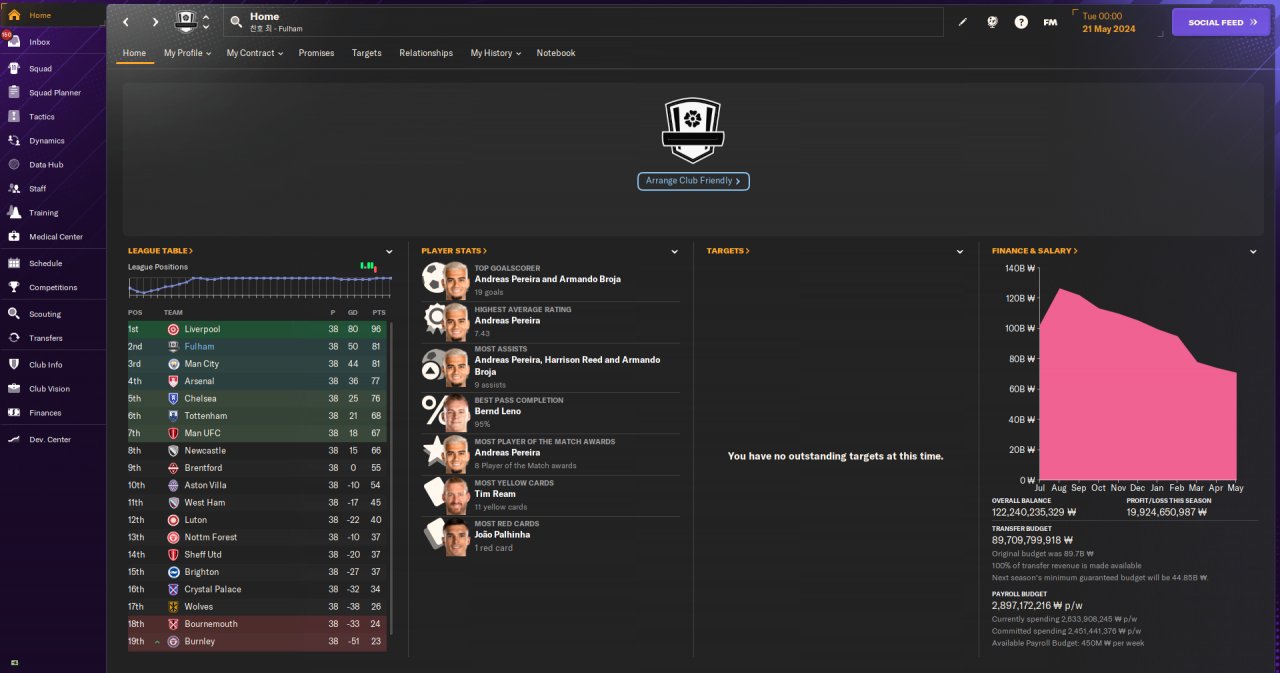Open the League Table heading link
Screen dimensions: 1280x673
[x=160, y=251]
